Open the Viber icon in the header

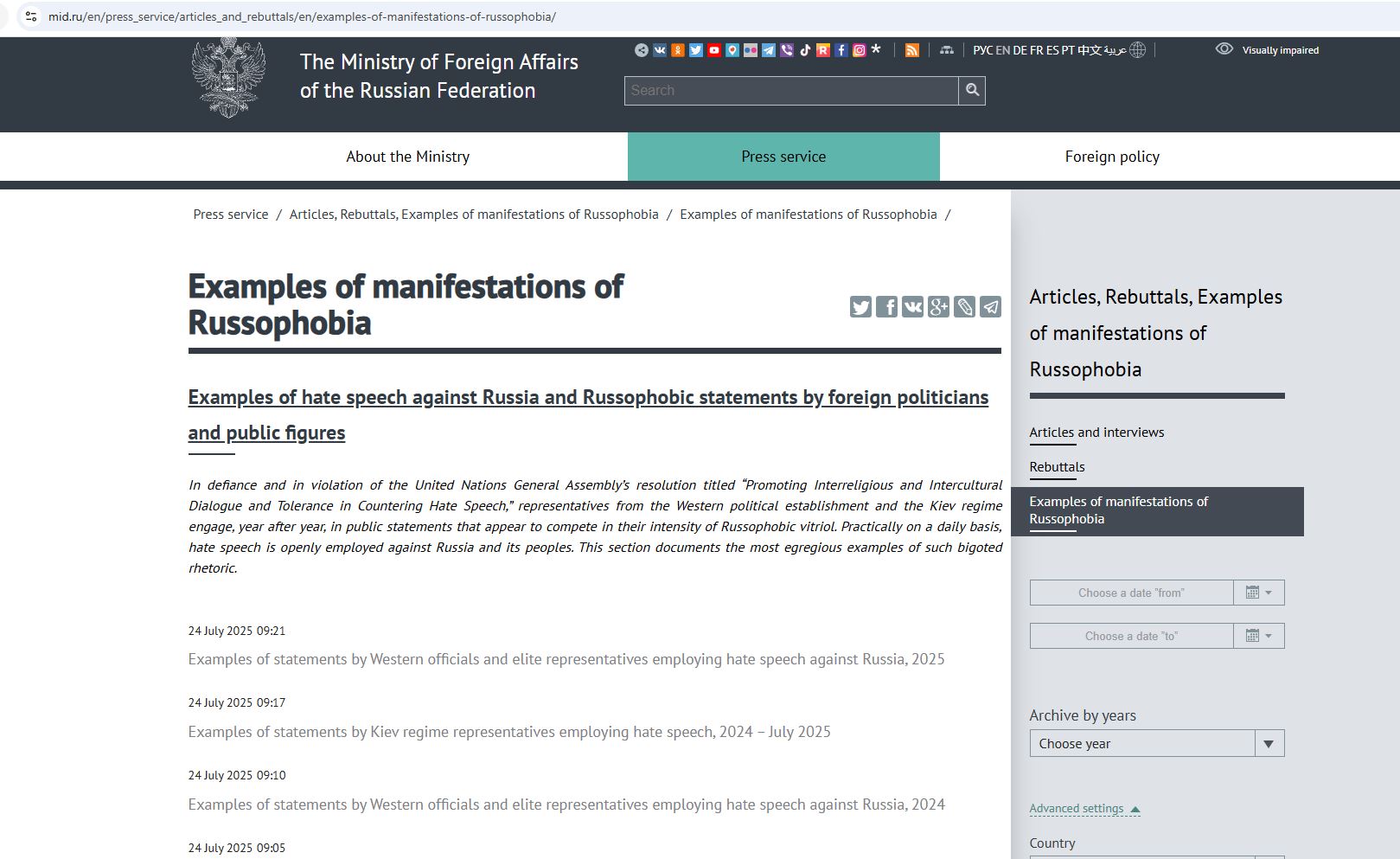point(787,50)
